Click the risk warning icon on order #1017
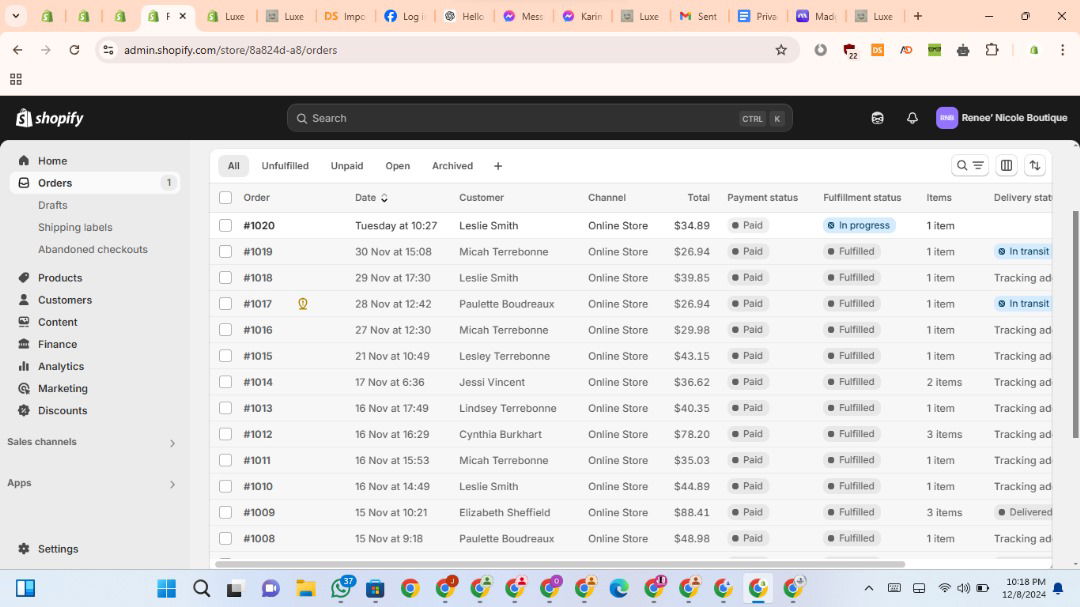This screenshot has height=607, width=1080. coord(303,304)
